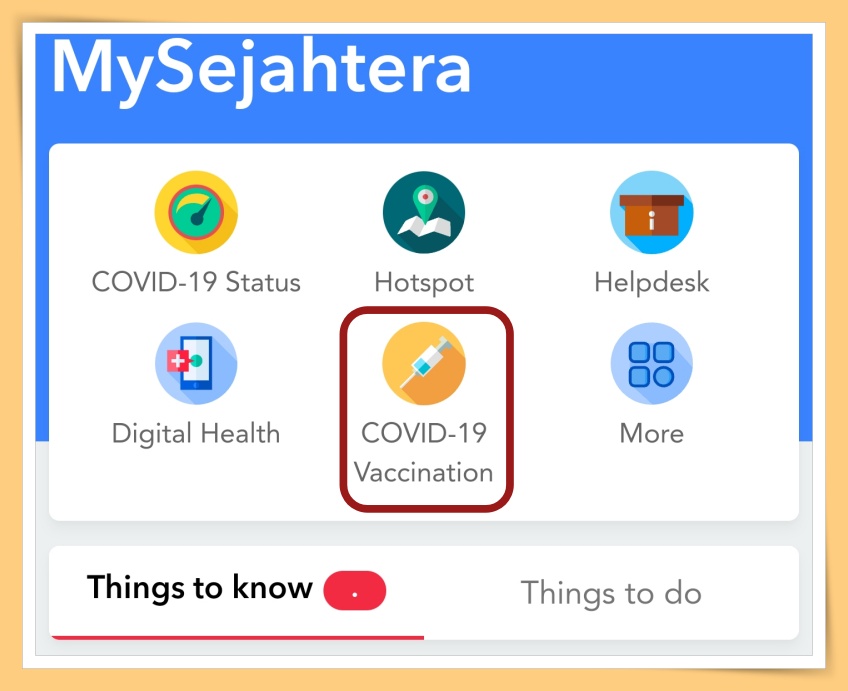Click the Hotspot text label
Screen dimensions: 848x691
[424, 282]
